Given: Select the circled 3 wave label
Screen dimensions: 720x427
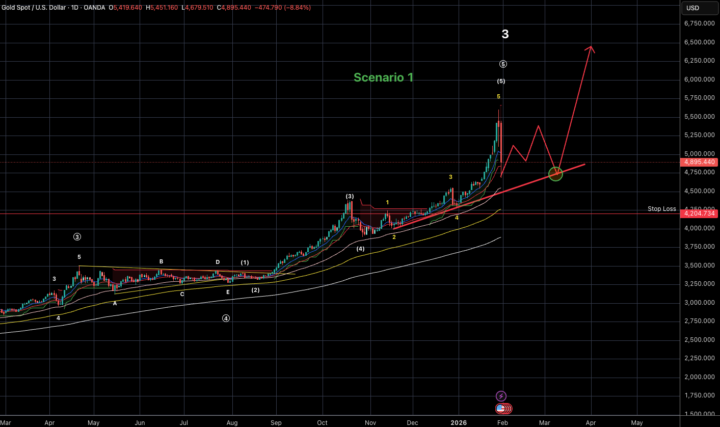Looking at the screenshot, I should coord(77,237).
